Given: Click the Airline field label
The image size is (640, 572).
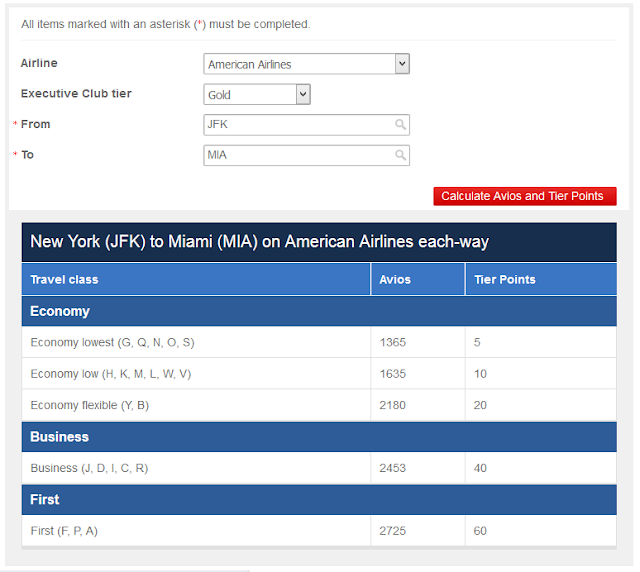Looking at the screenshot, I should [x=39, y=63].
